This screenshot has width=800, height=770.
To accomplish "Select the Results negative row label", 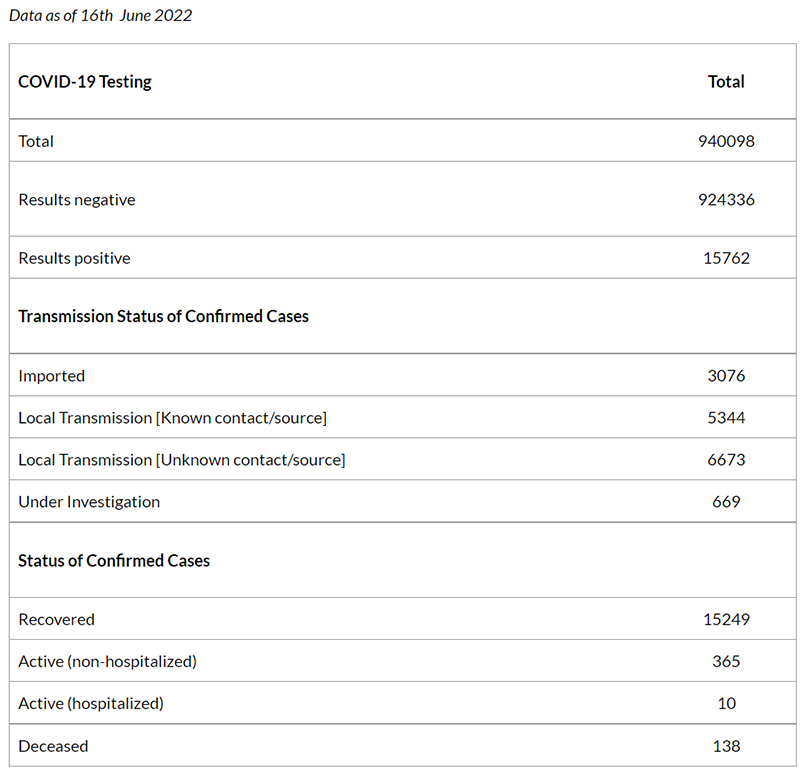I will (x=77, y=200).
